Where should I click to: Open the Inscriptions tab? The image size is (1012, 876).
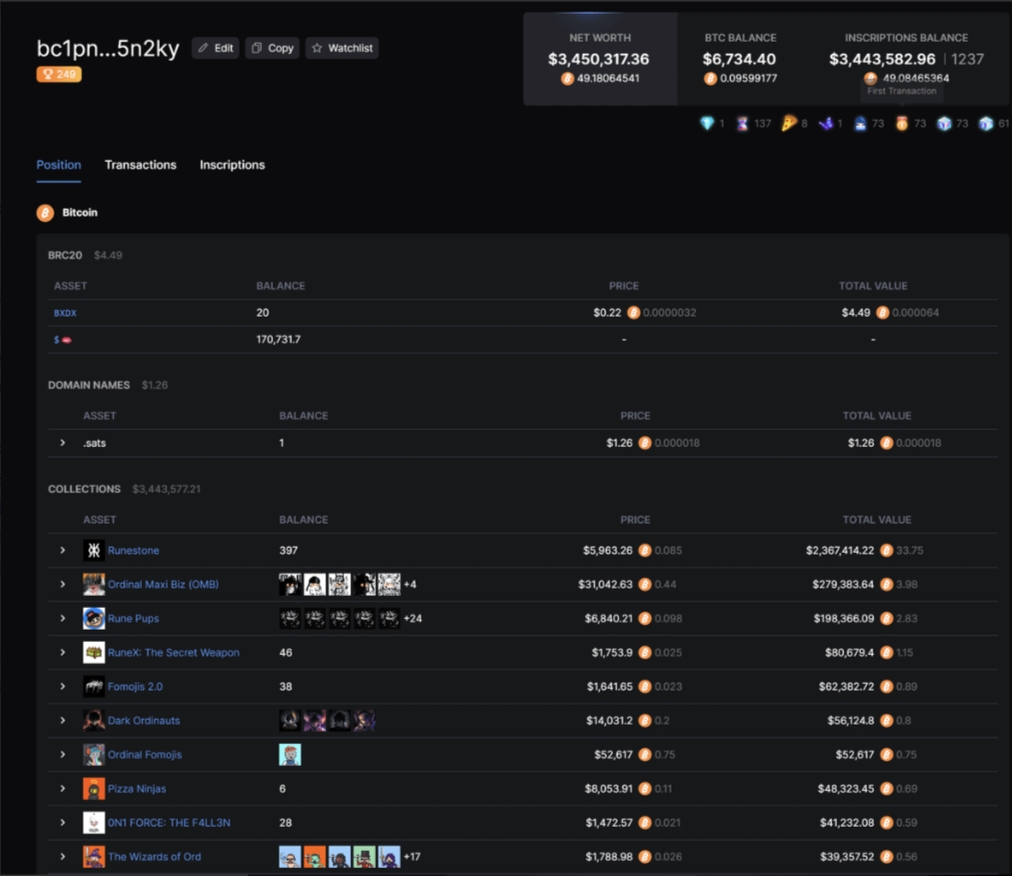coord(232,165)
